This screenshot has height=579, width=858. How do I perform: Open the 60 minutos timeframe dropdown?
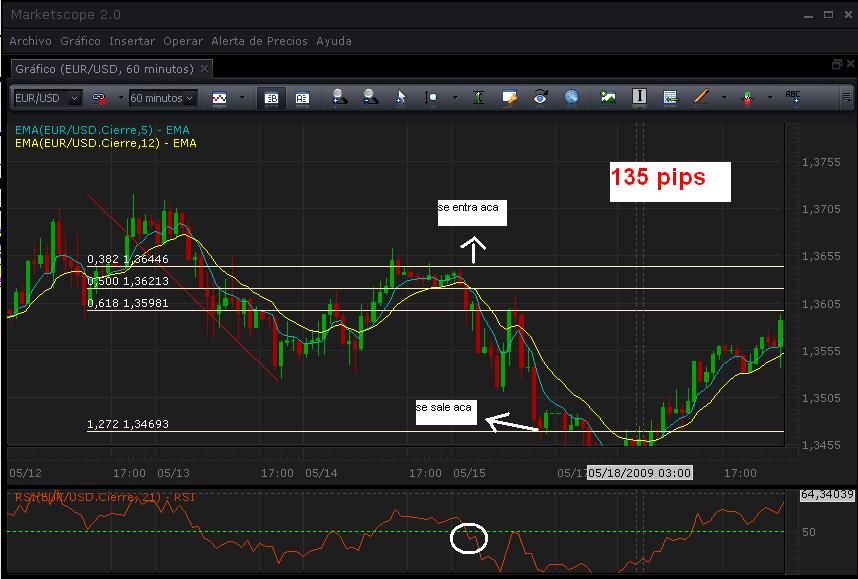point(164,98)
